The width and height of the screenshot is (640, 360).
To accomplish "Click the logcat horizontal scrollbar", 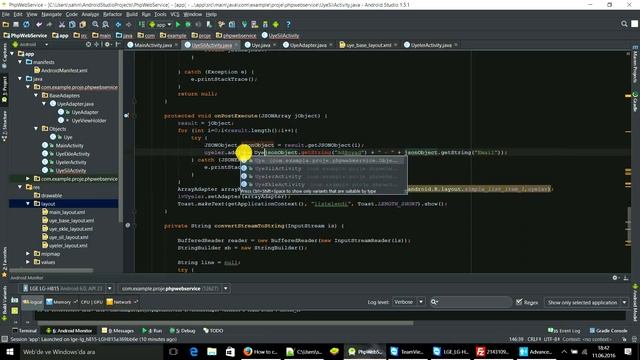I will tap(224, 323).
